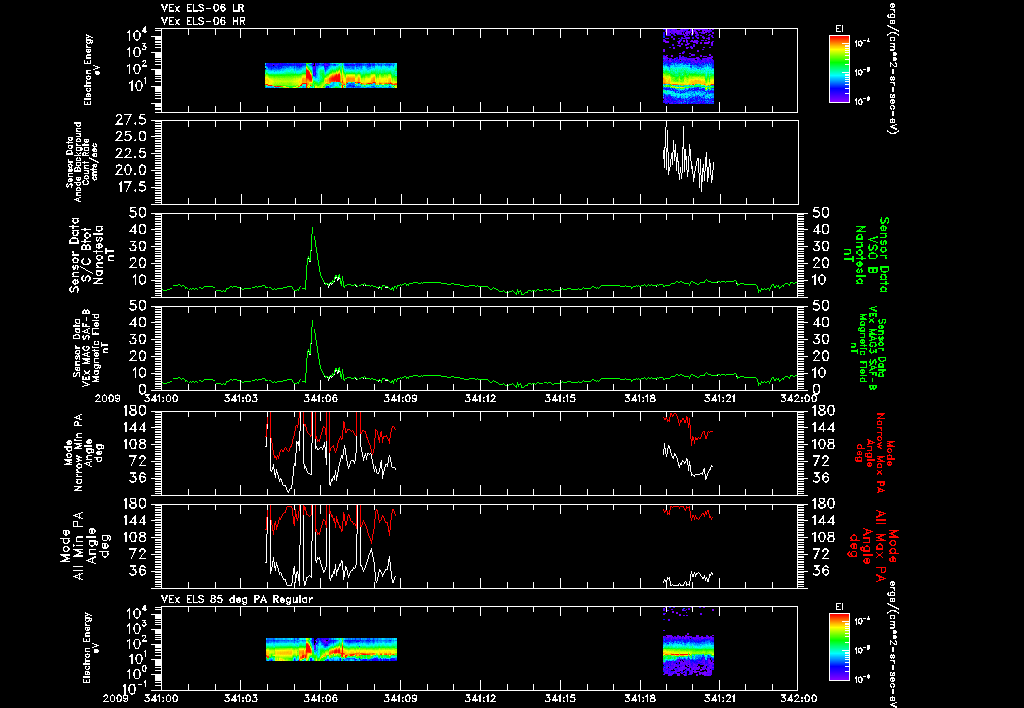
Task: Click the field peak in the MAG SAF-B panel
Action: tap(313, 322)
